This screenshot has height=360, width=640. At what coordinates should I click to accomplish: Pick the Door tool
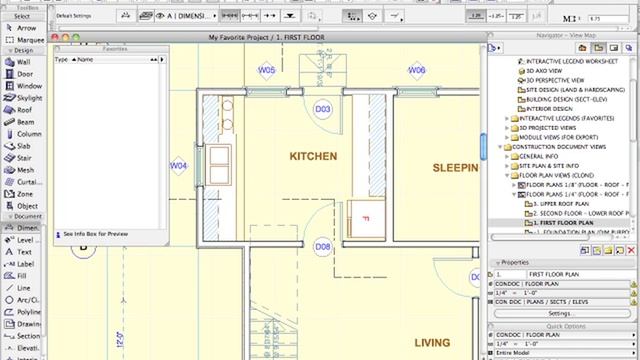(x=23, y=74)
